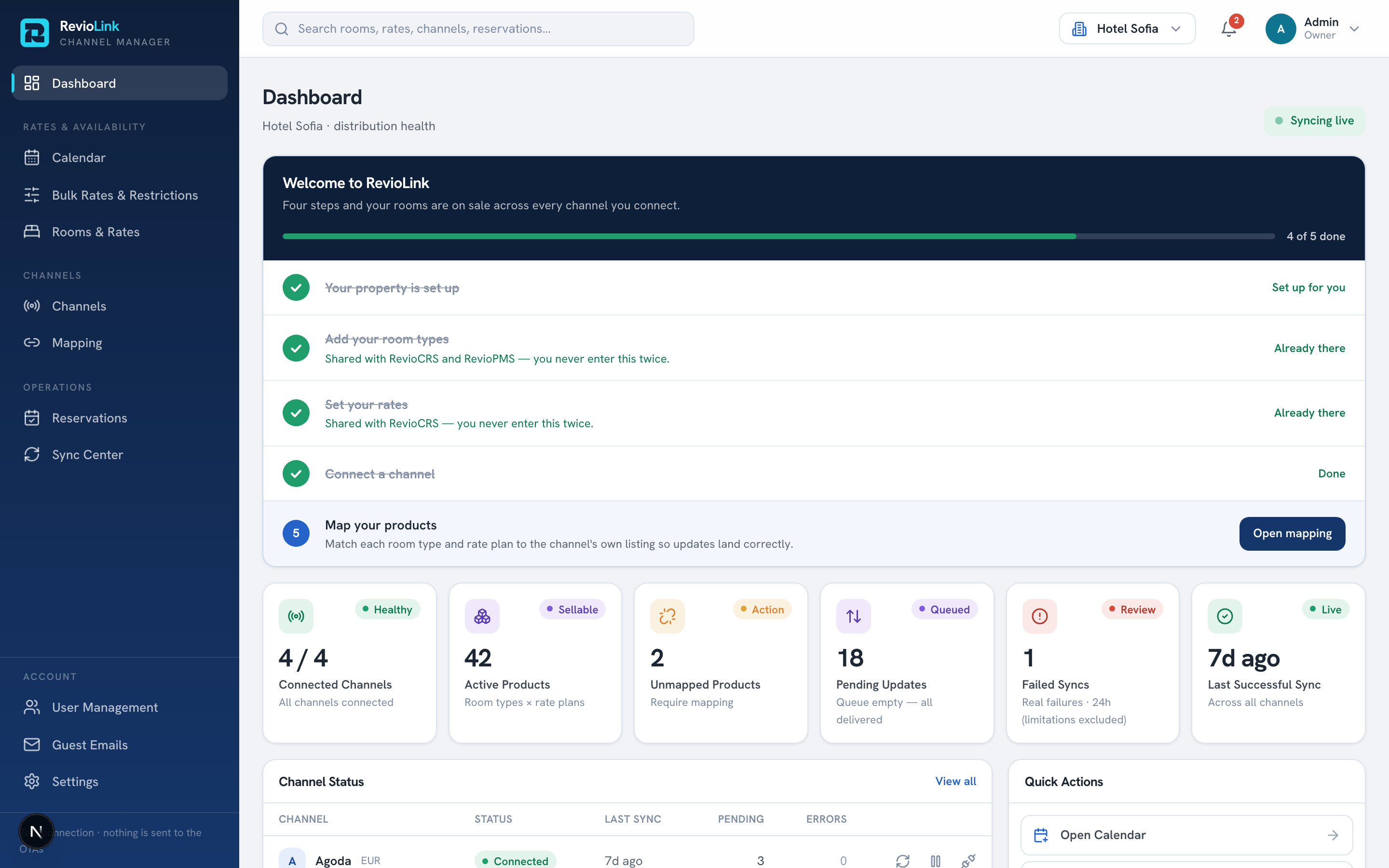Open Mapping in the sidebar
Image resolution: width=1389 pixels, height=868 pixels.
click(120, 343)
